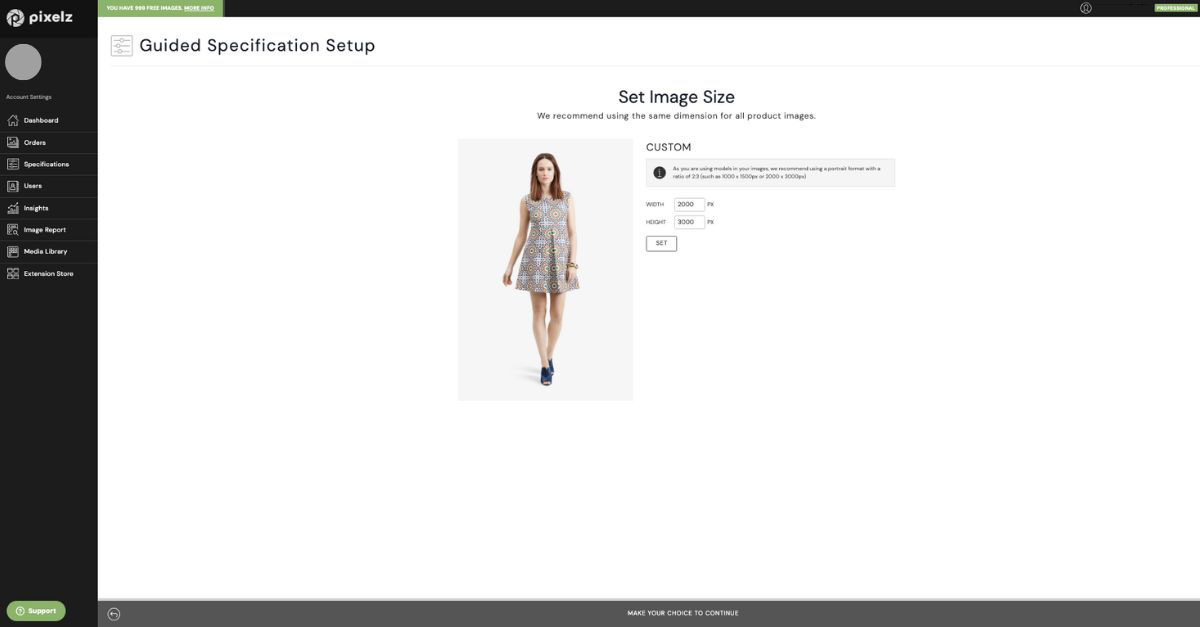Click the model dress preview image
Viewport: 1200px width, 627px height.
pyautogui.click(x=545, y=270)
